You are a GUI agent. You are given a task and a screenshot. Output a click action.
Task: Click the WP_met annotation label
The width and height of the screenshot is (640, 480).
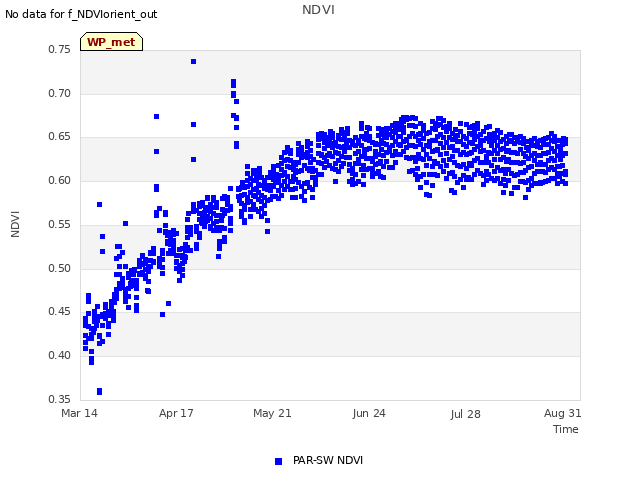[x=111, y=42]
